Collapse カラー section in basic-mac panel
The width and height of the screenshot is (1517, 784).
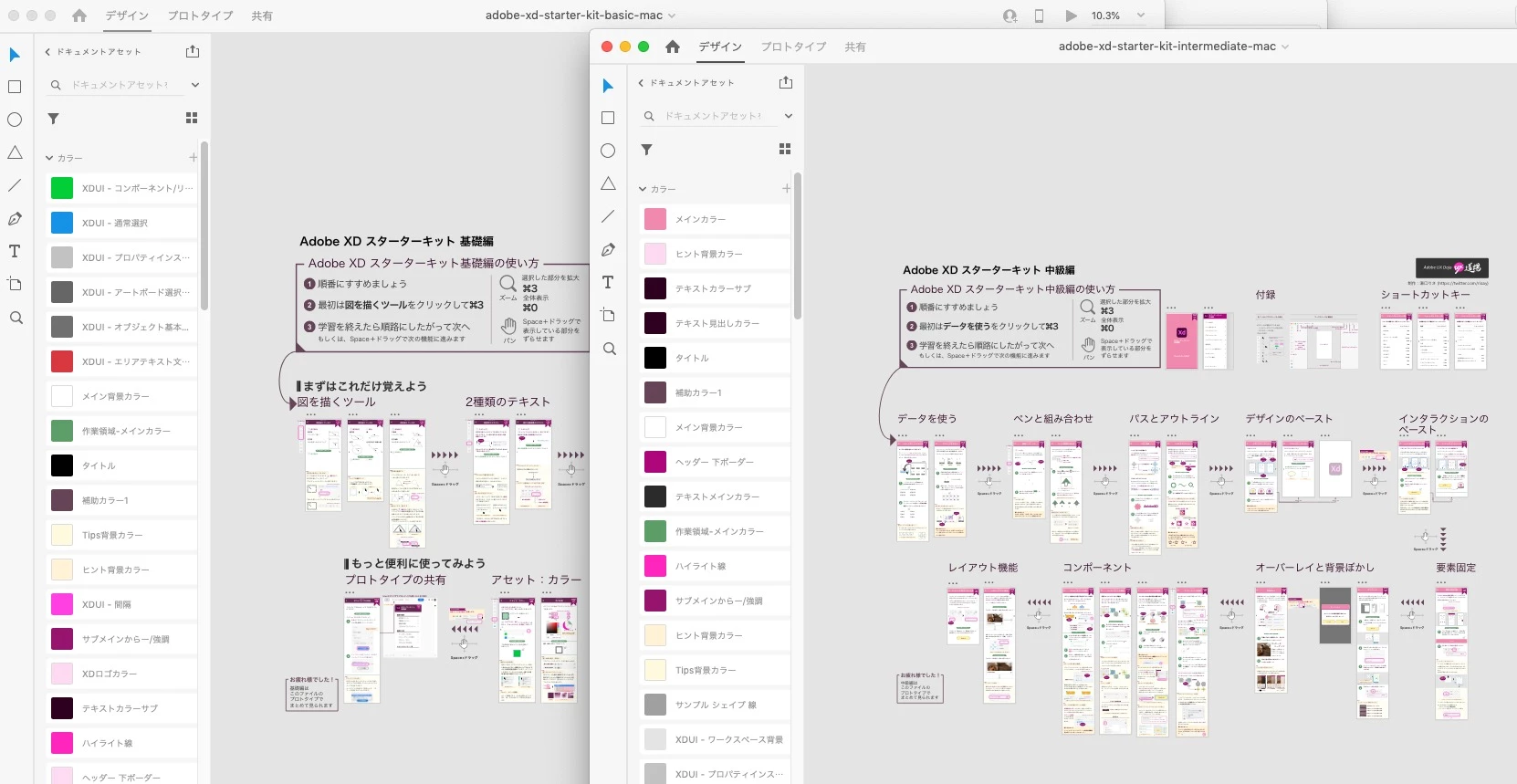(x=49, y=158)
